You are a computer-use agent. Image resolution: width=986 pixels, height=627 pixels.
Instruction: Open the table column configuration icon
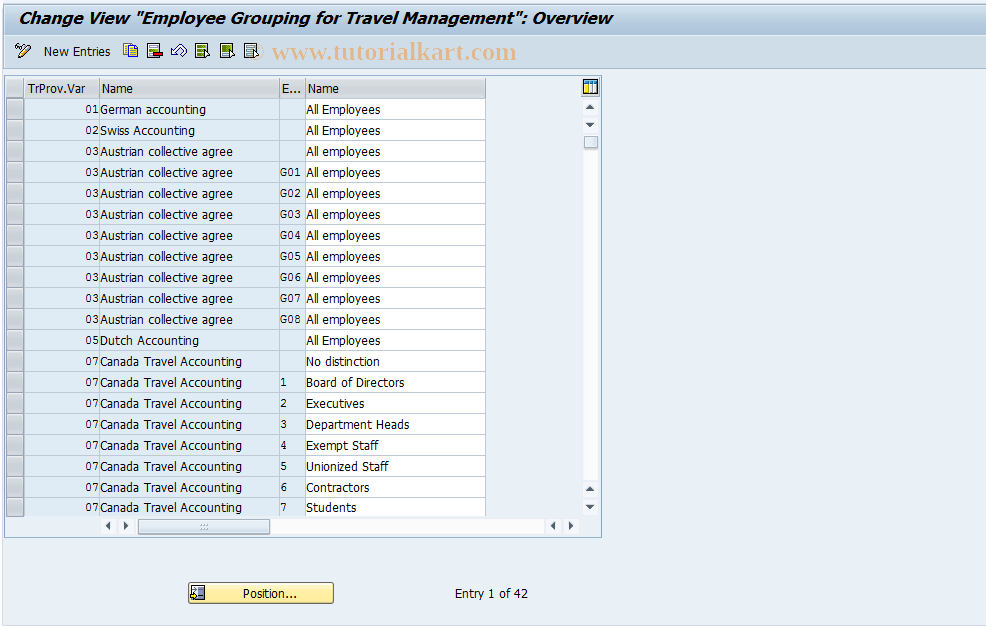(x=590, y=87)
